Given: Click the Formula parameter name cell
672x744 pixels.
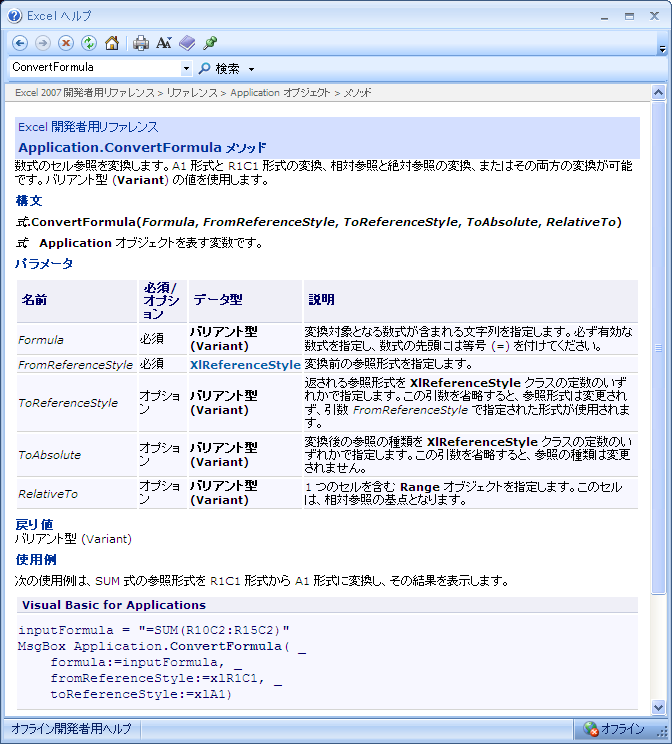Looking at the screenshot, I should [x=77, y=340].
